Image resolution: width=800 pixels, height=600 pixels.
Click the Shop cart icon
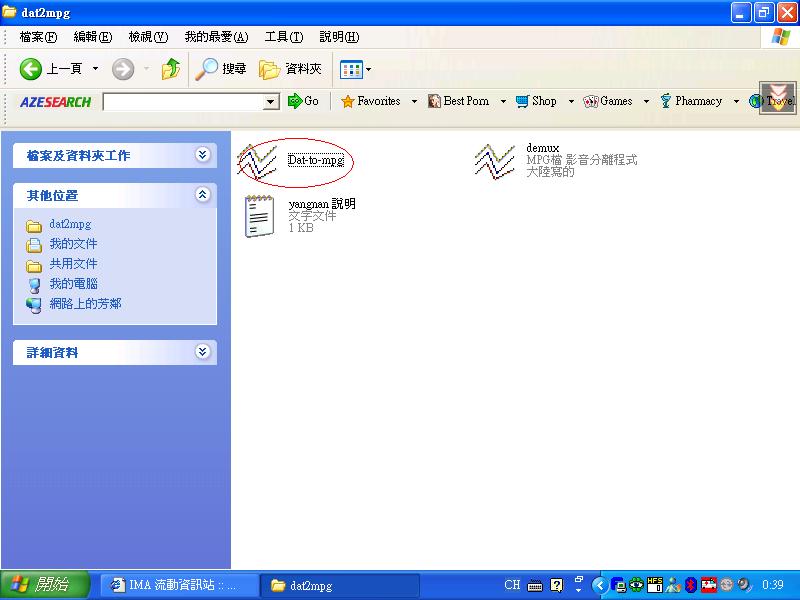click(522, 101)
